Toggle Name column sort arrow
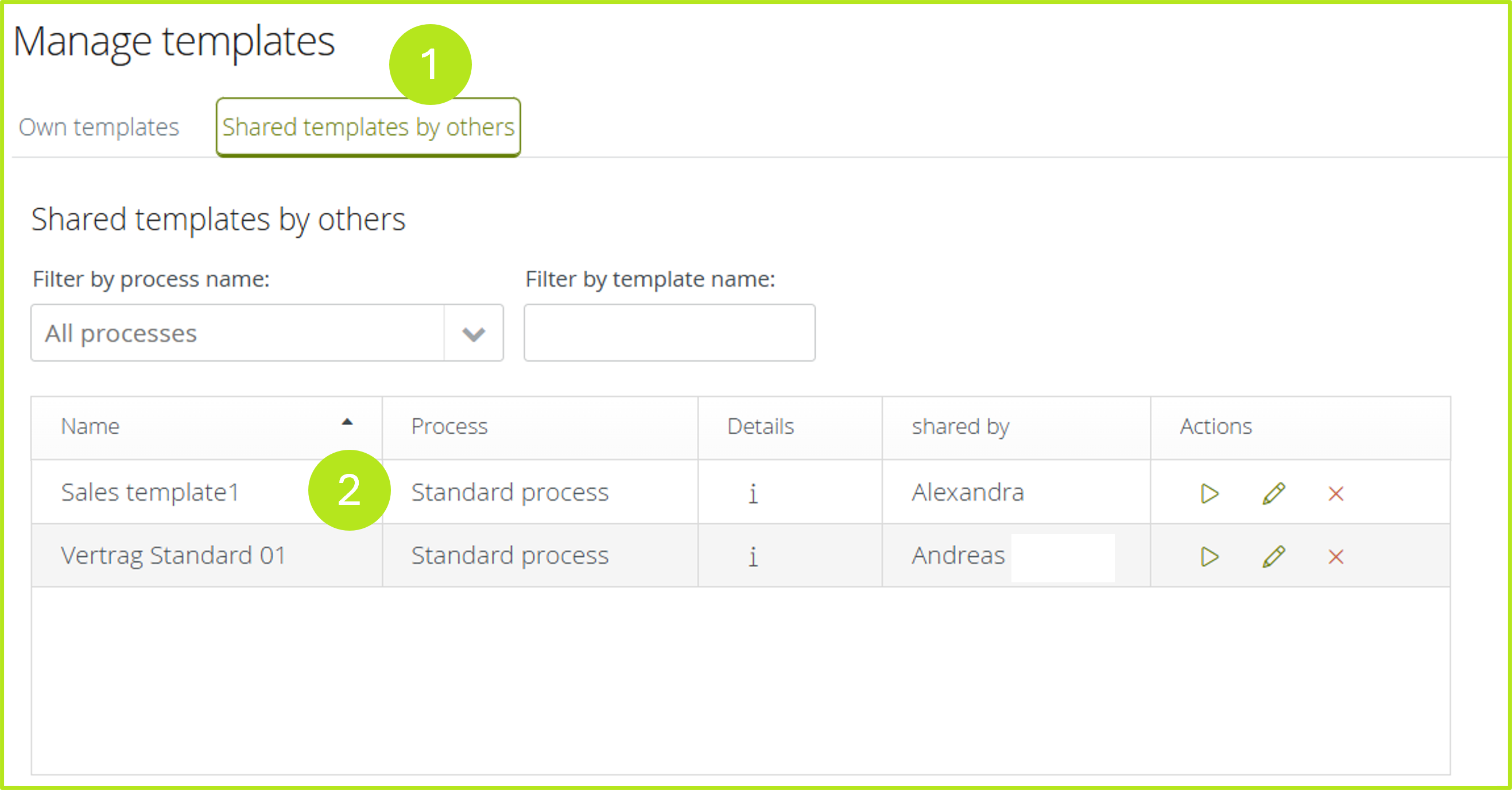This screenshot has height=790, width=1512. click(x=347, y=422)
